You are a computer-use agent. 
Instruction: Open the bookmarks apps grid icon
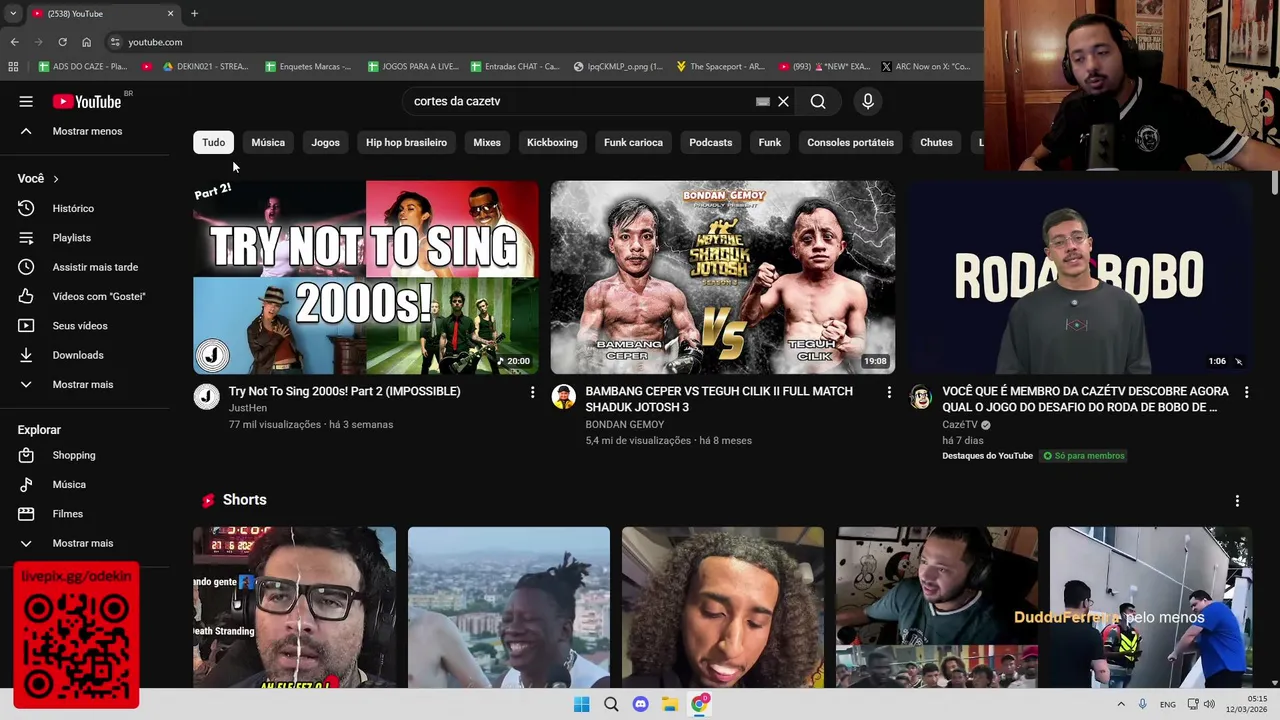tap(13, 67)
